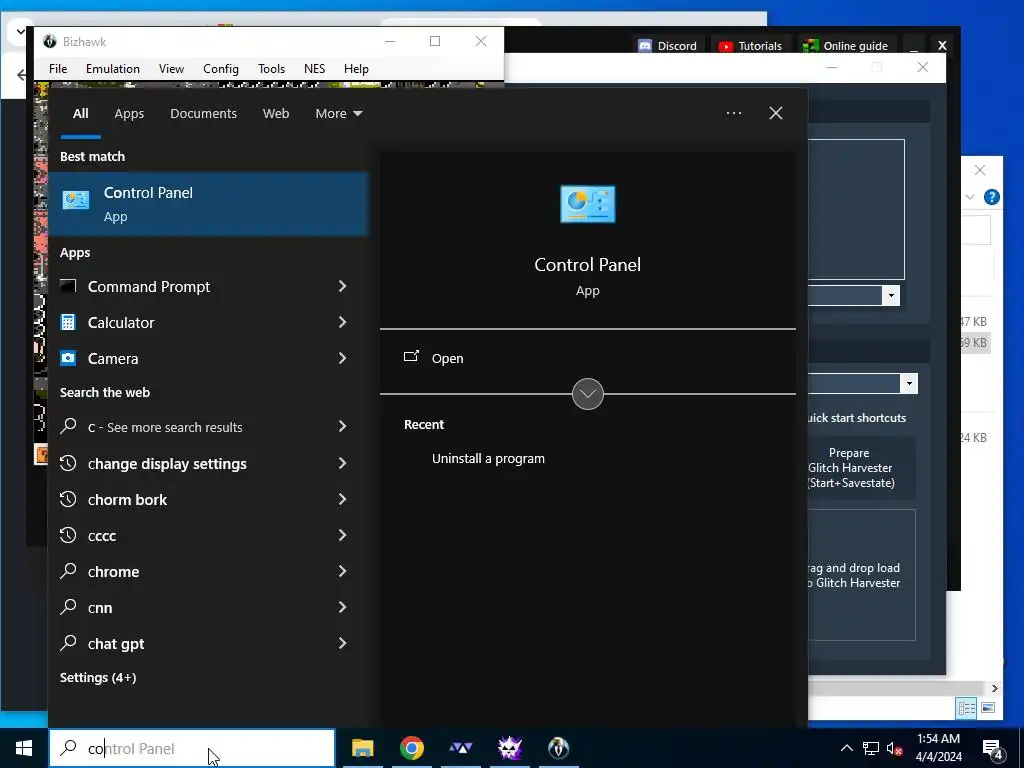Click the scrollbar right arrow of the background window
The image size is (1024, 768).
pyautogui.click(x=995, y=688)
